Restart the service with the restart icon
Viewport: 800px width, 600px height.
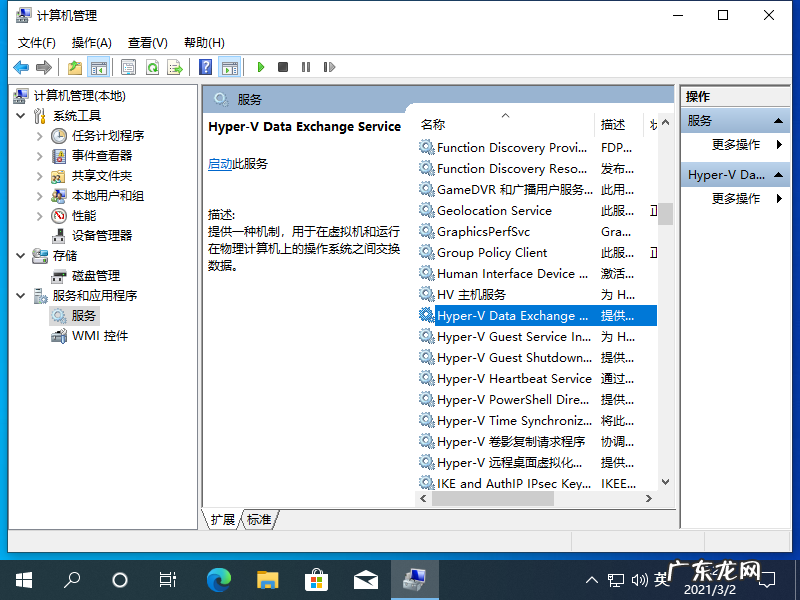point(330,67)
